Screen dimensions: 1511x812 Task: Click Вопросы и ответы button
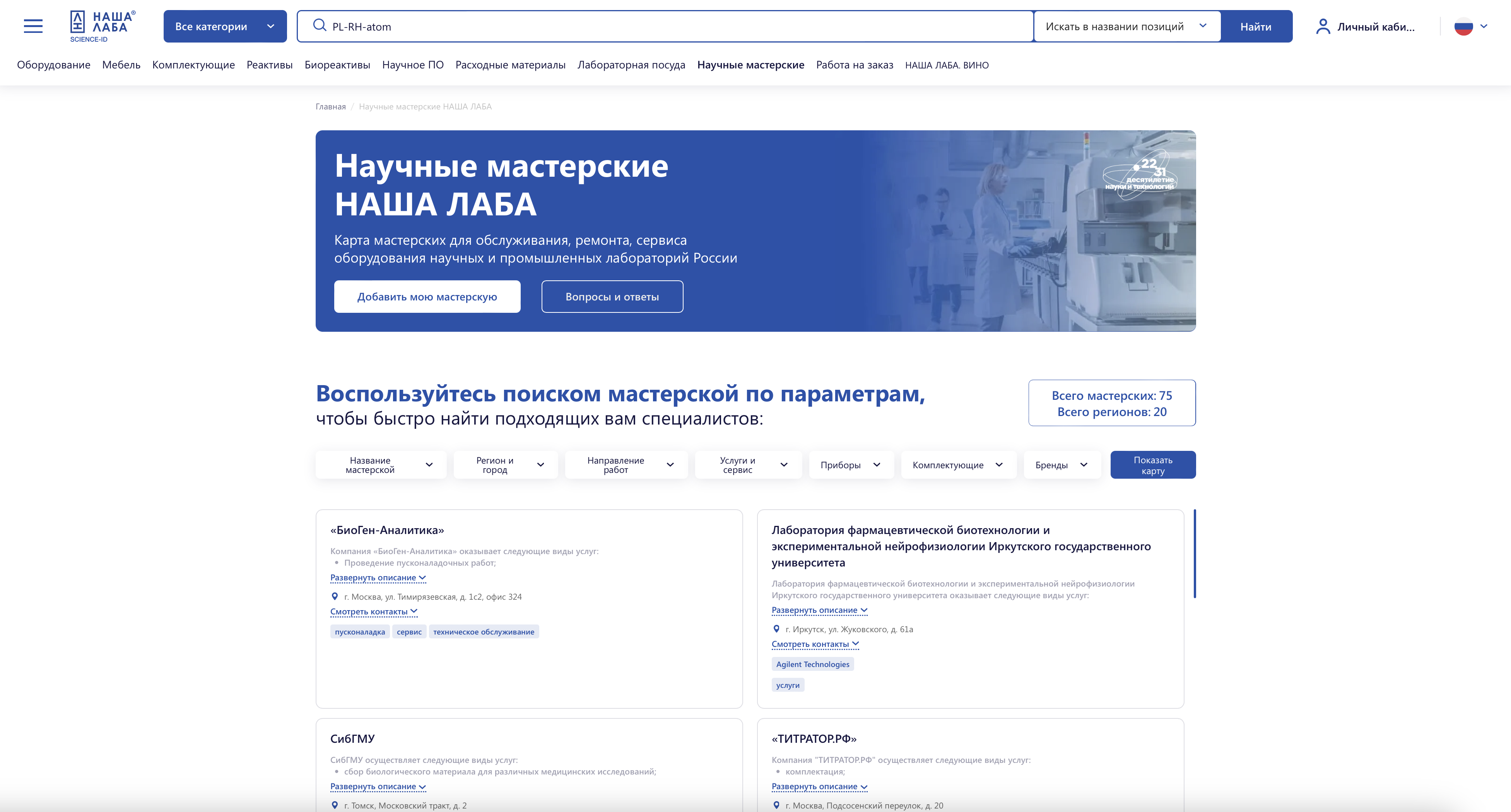[612, 297]
